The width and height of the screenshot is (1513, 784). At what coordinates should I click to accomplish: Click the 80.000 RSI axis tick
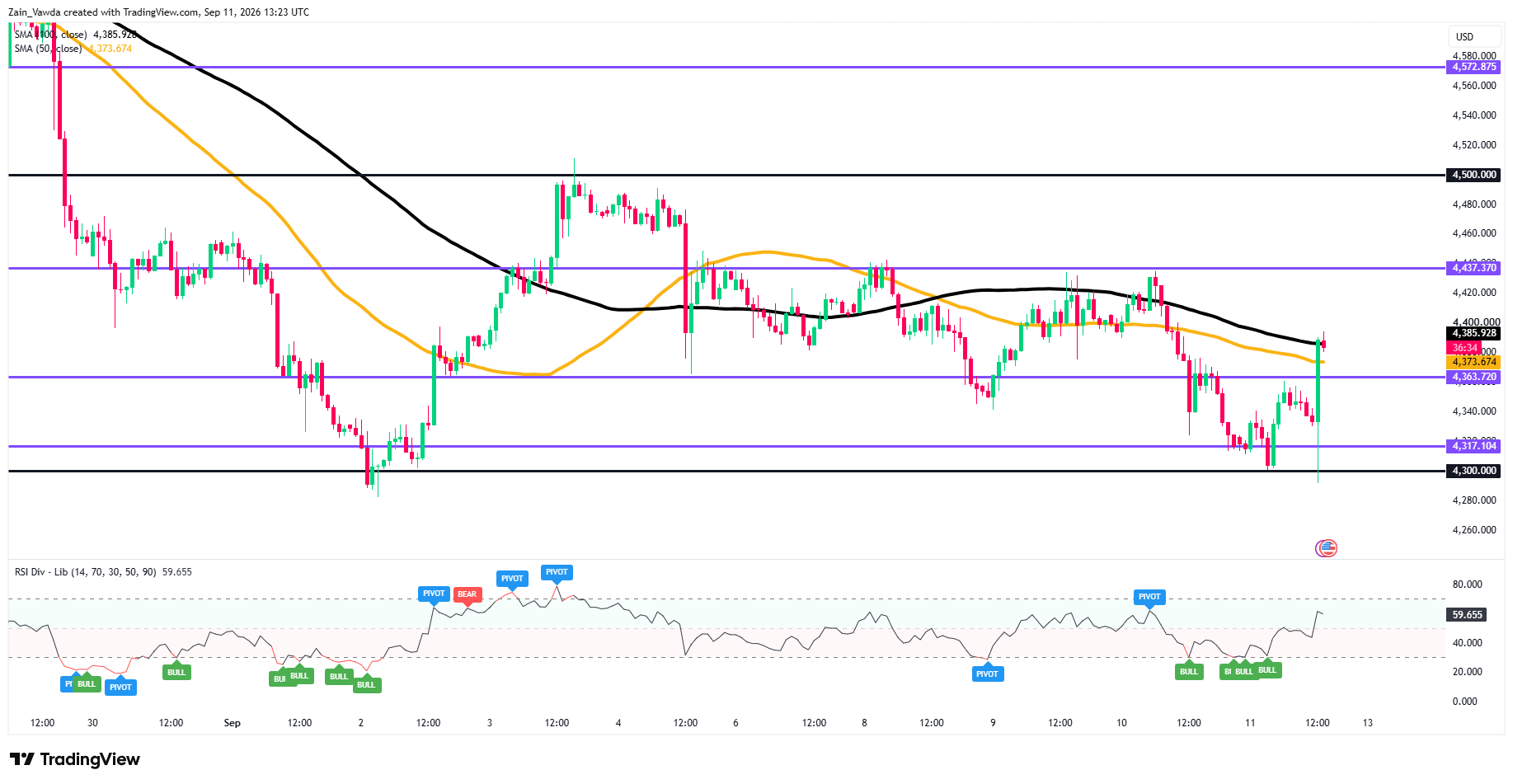coord(1467,584)
